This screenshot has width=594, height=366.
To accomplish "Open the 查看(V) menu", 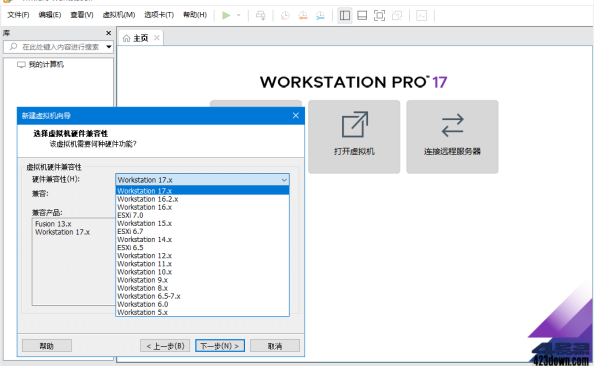I will [x=81, y=15].
